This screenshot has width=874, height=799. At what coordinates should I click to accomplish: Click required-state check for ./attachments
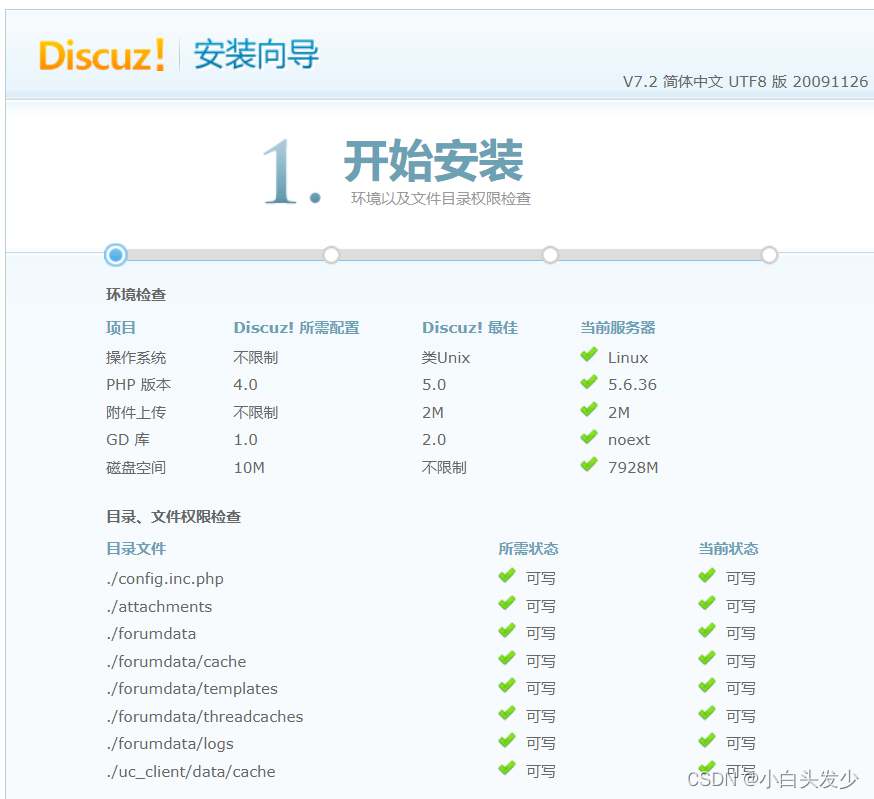click(x=507, y=603)
